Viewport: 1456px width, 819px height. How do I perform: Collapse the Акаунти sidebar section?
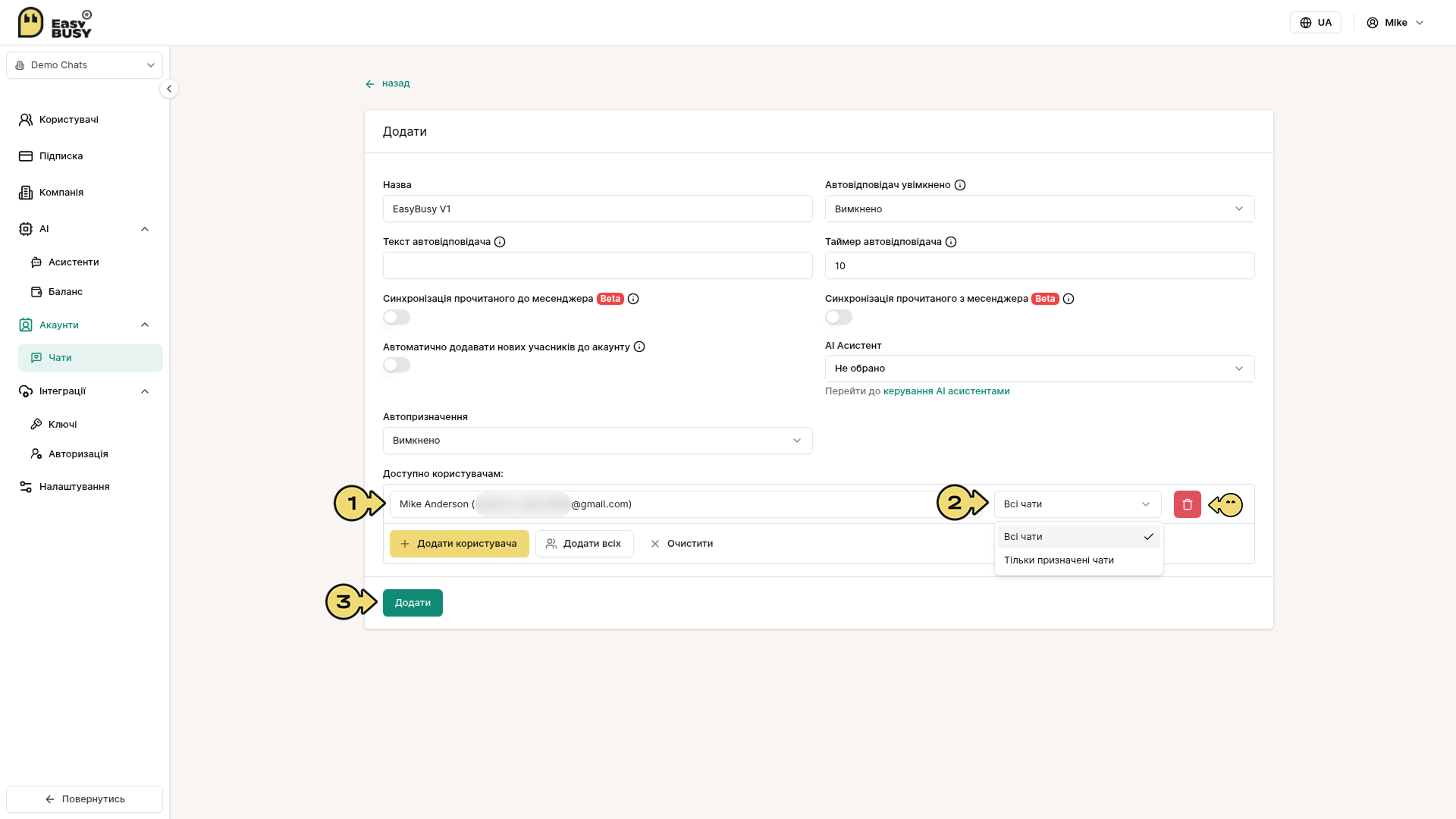pos(145,325)
